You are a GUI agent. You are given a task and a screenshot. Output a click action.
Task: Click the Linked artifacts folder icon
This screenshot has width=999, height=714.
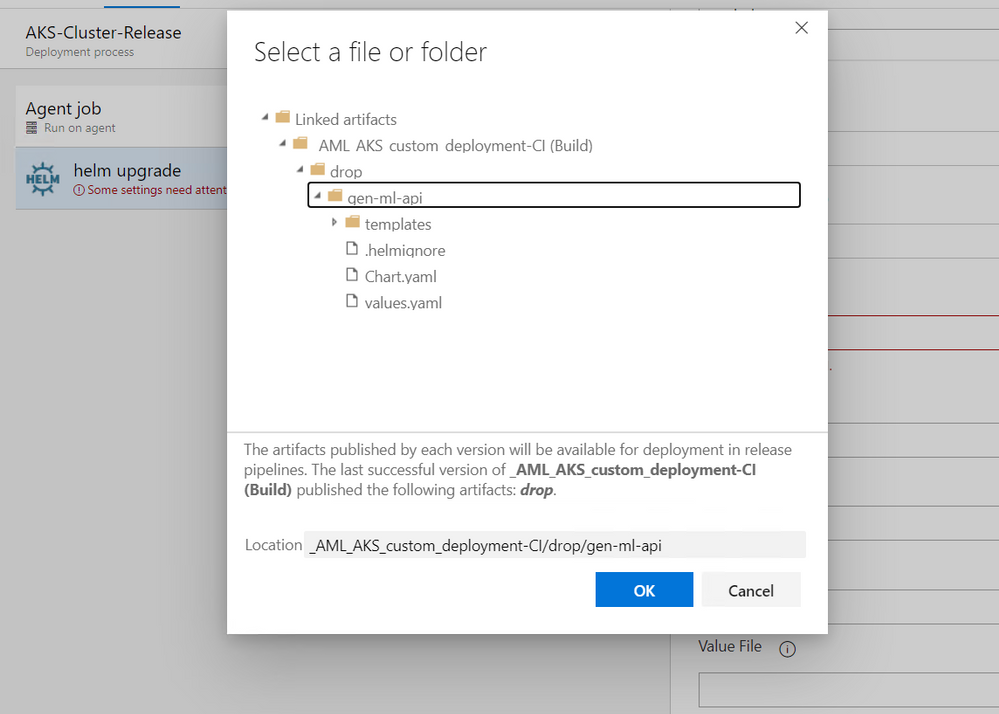pyautogui.click(x=283, y=117)
